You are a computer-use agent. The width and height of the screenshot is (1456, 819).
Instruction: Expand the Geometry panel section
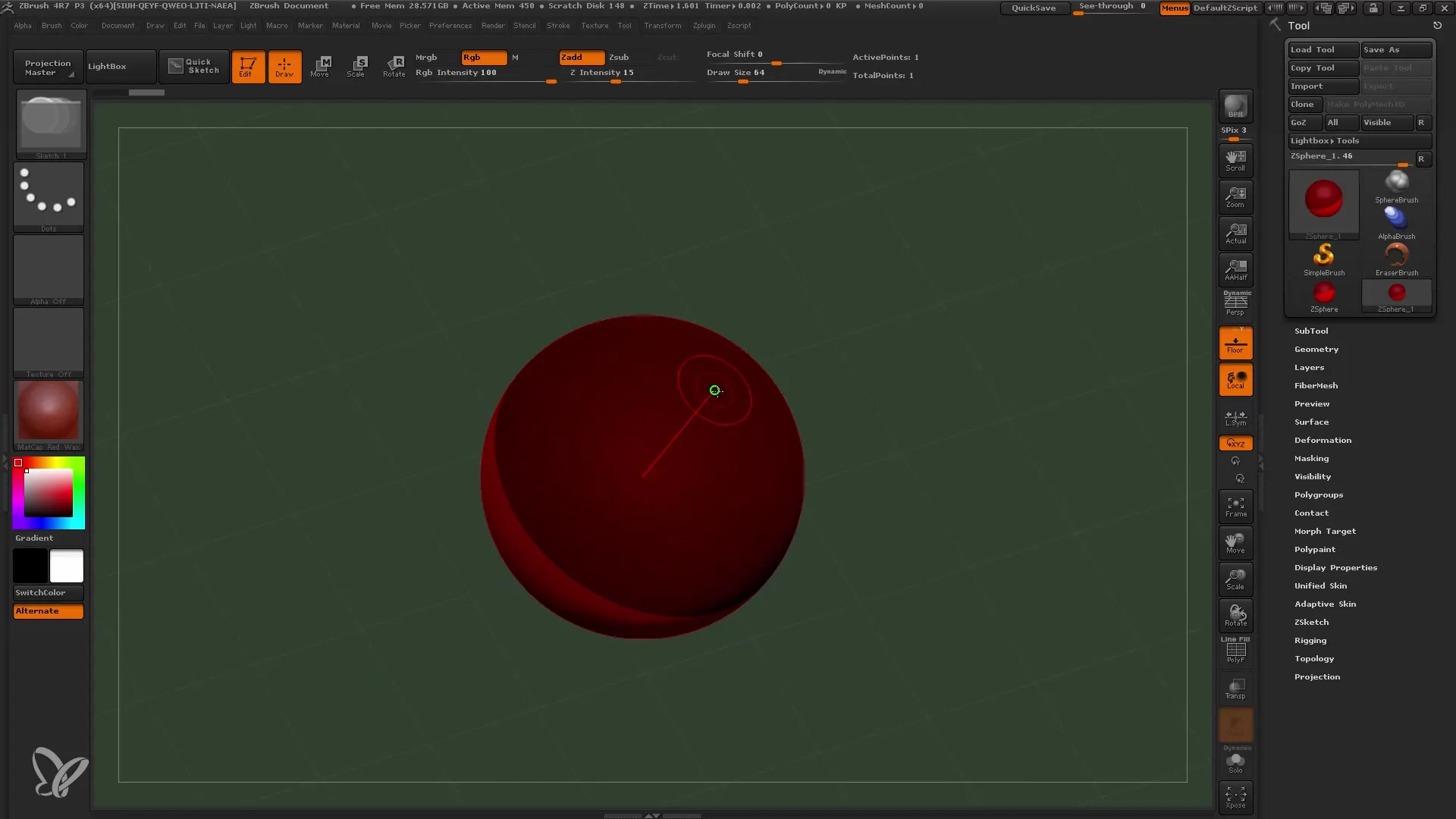(x=1316, y=349)
